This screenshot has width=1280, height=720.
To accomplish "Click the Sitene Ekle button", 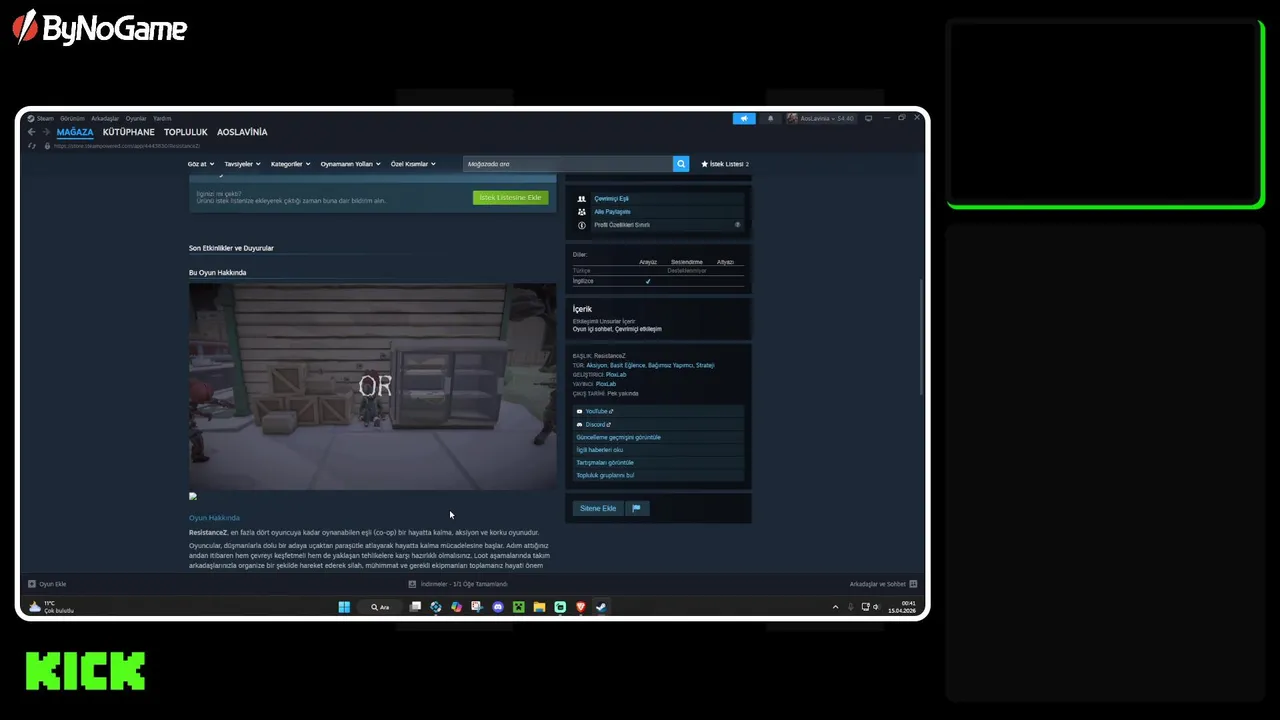I will (x=598, y=508).
